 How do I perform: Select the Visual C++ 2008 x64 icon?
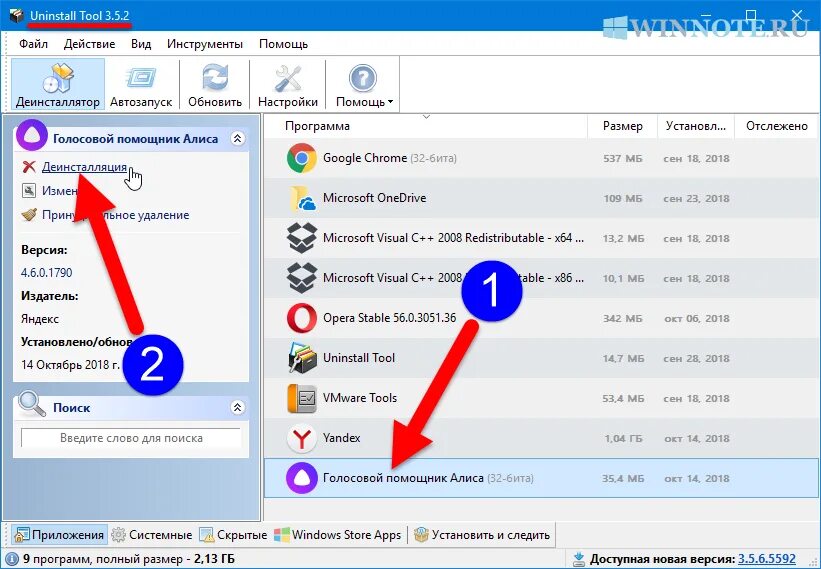click(x=302, y=238)
